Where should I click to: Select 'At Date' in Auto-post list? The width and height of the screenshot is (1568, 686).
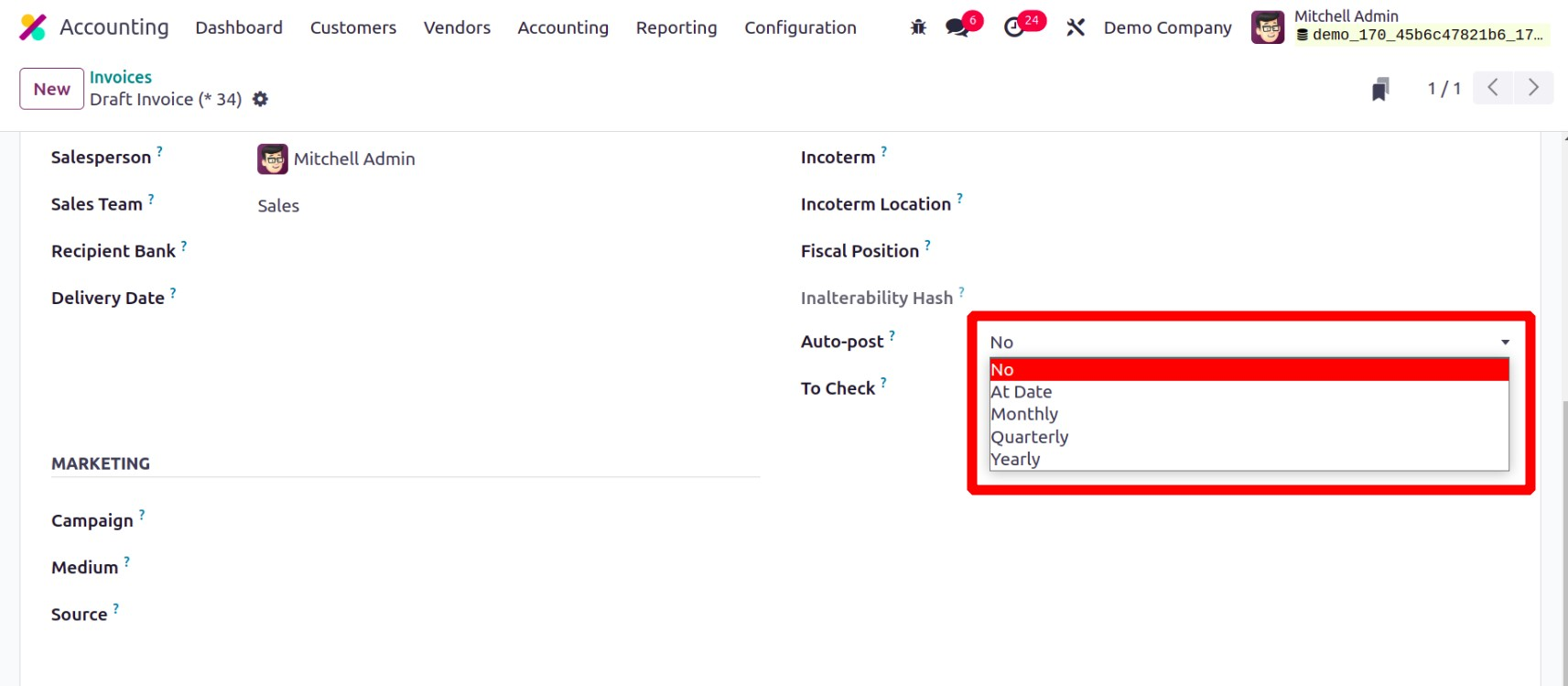coord(1022,392)
